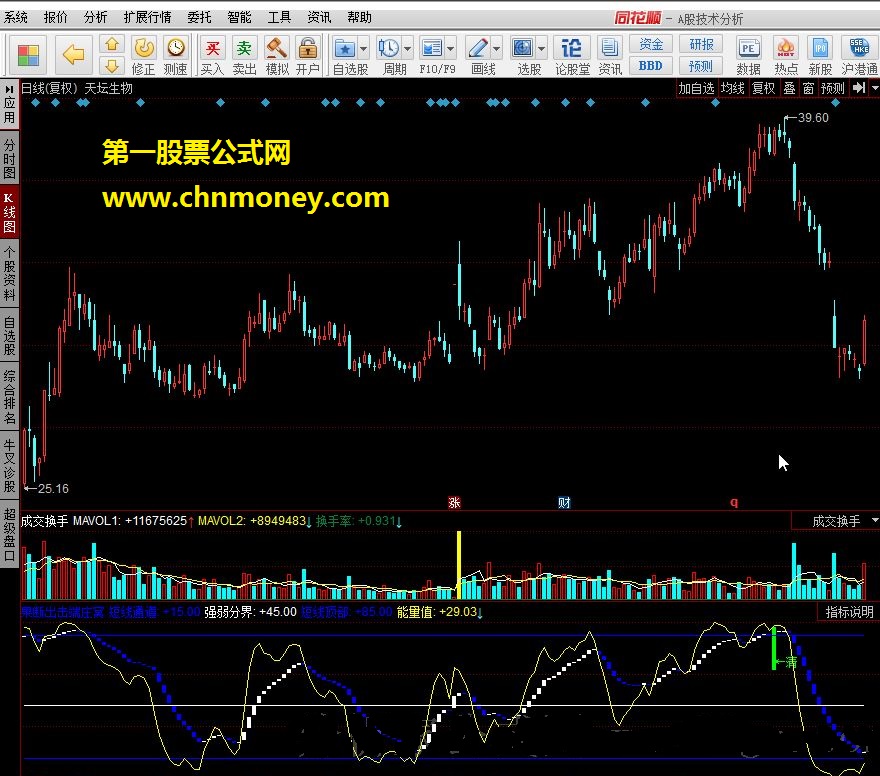Click the four-color home grid icon
This screenshot has width=880, height=776.
(x=28, y=55)
